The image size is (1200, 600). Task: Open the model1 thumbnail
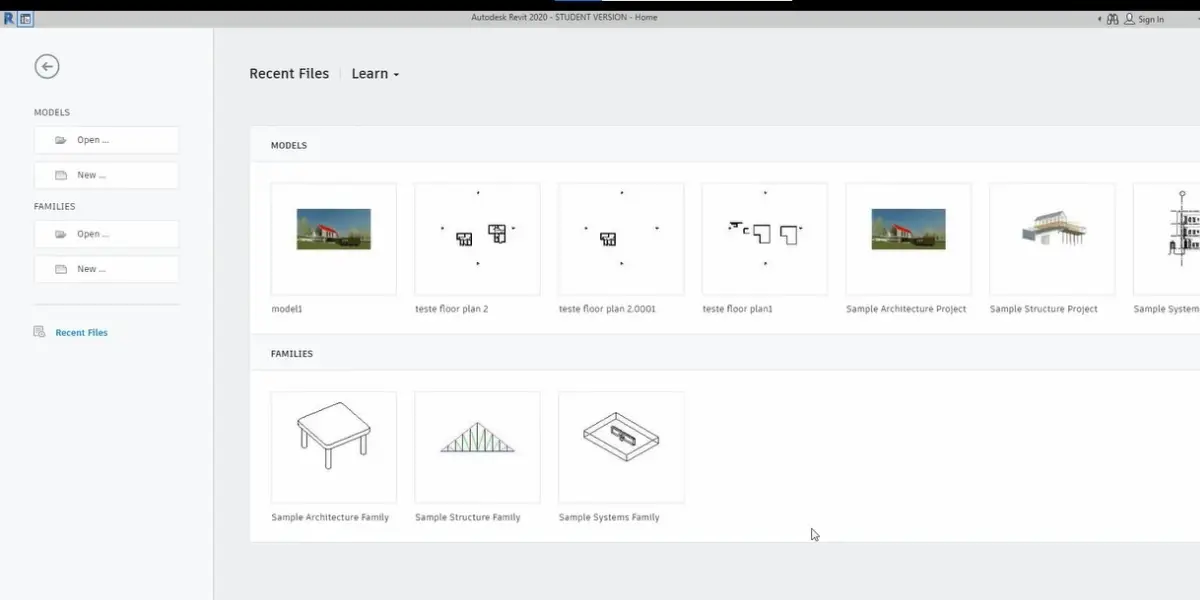[334, 239]
